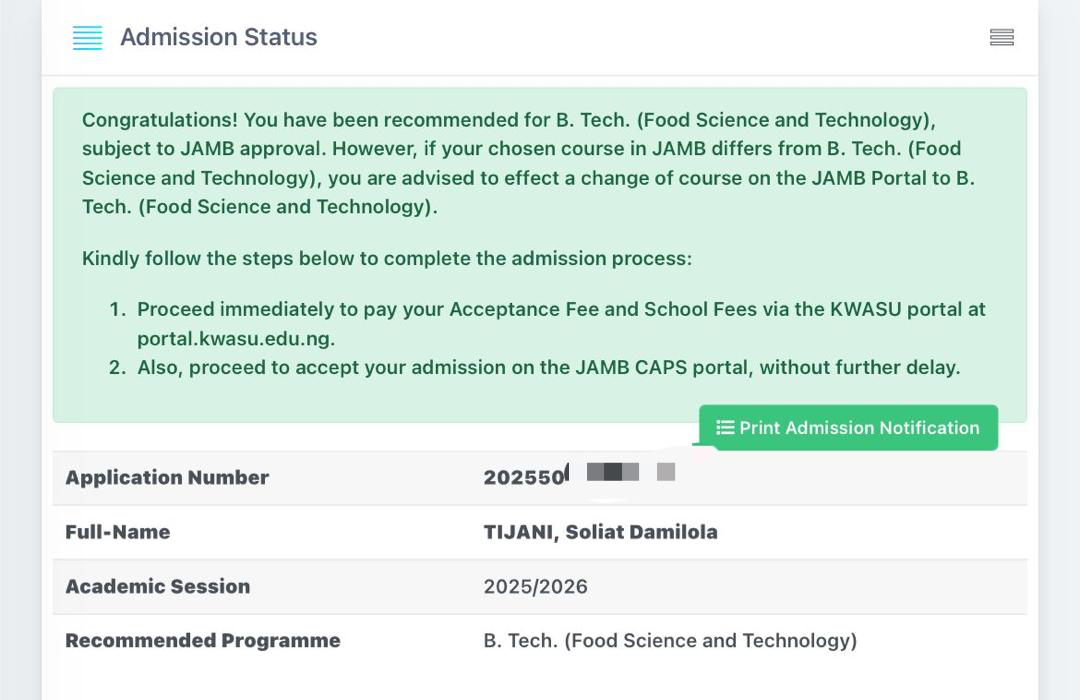Click B. Tech. (Food Science and Technology) value
The height and width of the screenshot is (700, 1080).
coord(670,640)
